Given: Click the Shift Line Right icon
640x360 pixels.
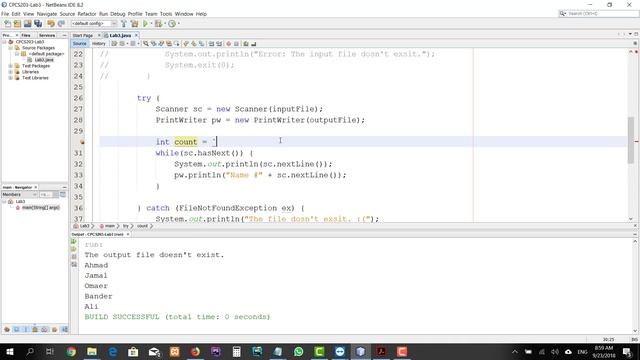Looking at the screenshot, I should pyautogui.click(x=219, y=44).
